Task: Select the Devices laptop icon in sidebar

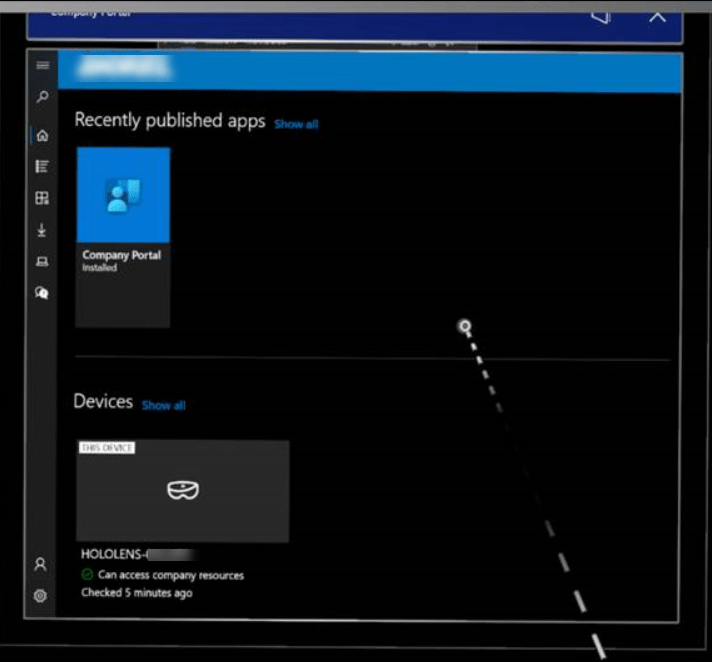Action: coord(42,262)
